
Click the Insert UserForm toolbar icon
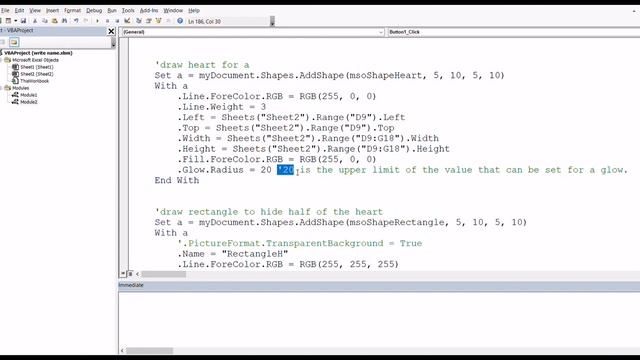(x=8, y=21)
